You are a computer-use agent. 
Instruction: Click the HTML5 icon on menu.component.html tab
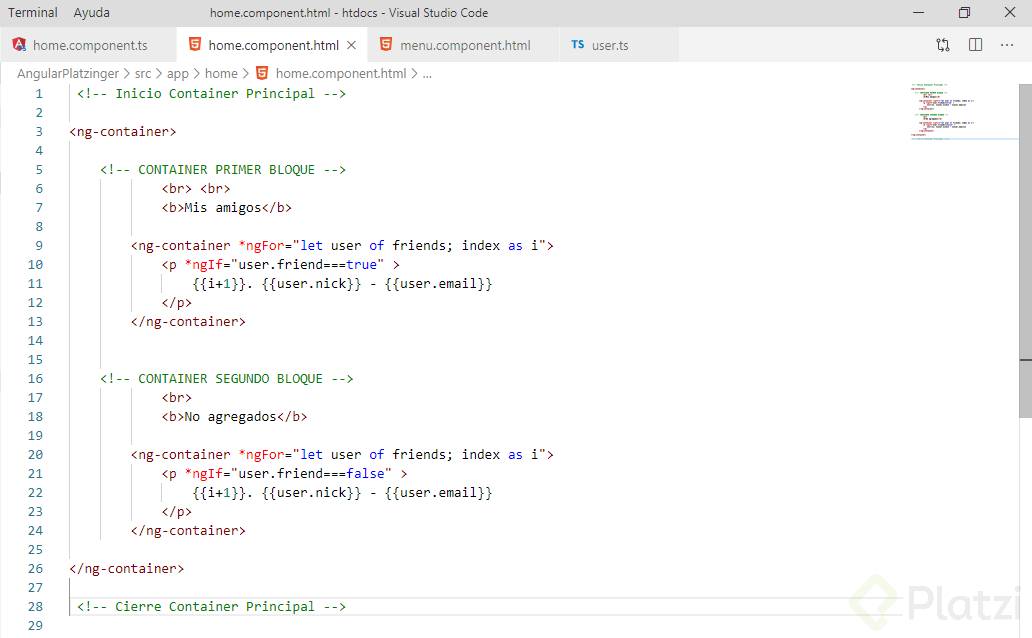(x=386, y=44)
